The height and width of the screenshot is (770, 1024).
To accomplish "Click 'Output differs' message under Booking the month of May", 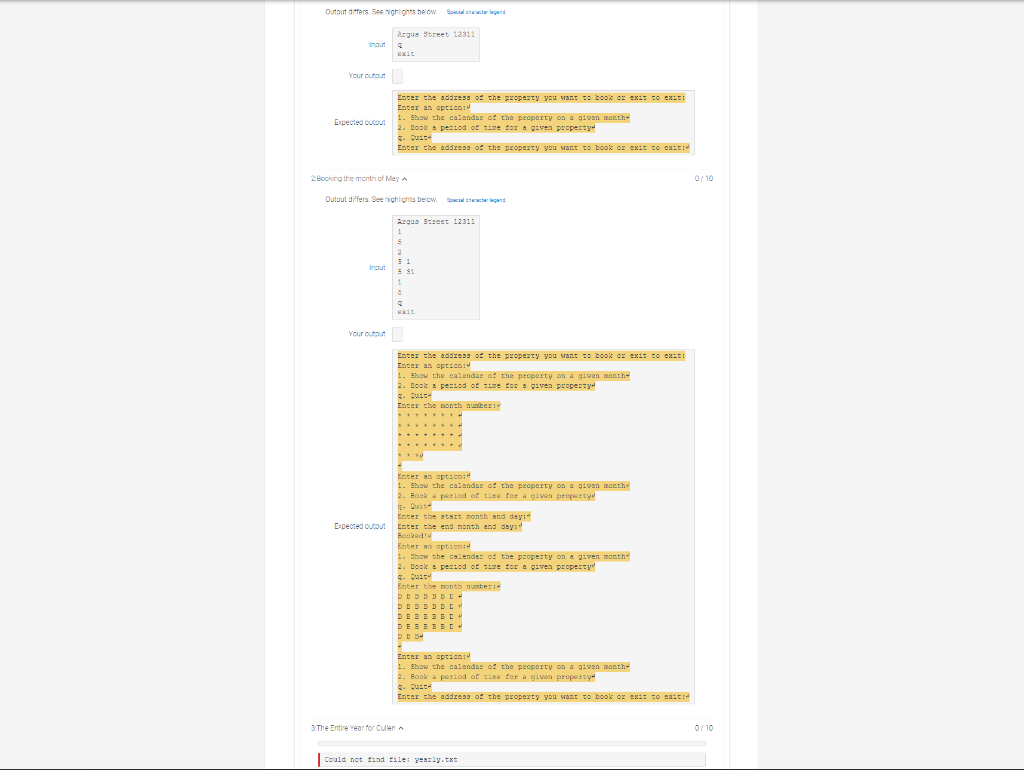I will tap(381, 199).
